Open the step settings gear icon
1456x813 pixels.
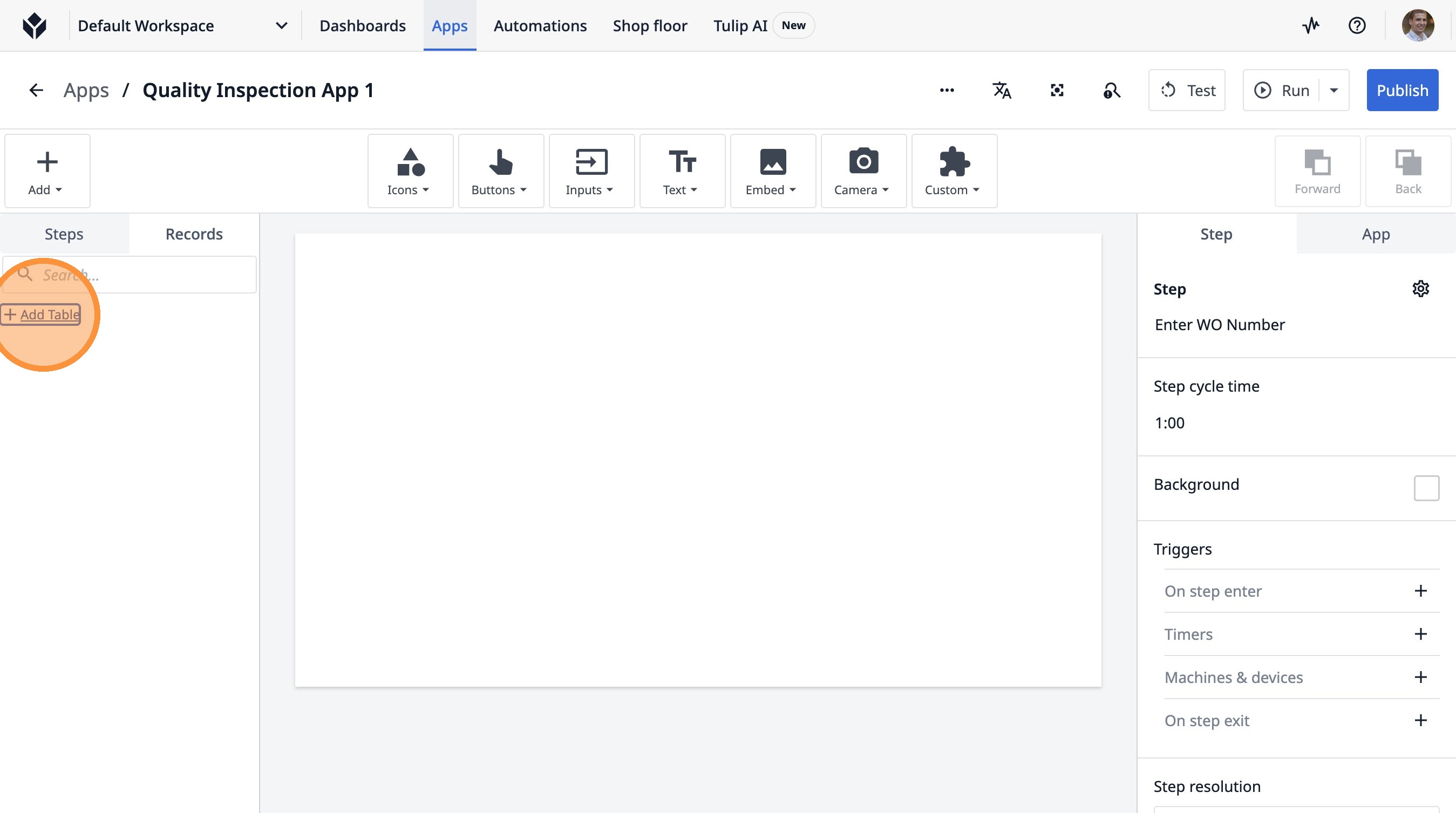pos(1420,289)
